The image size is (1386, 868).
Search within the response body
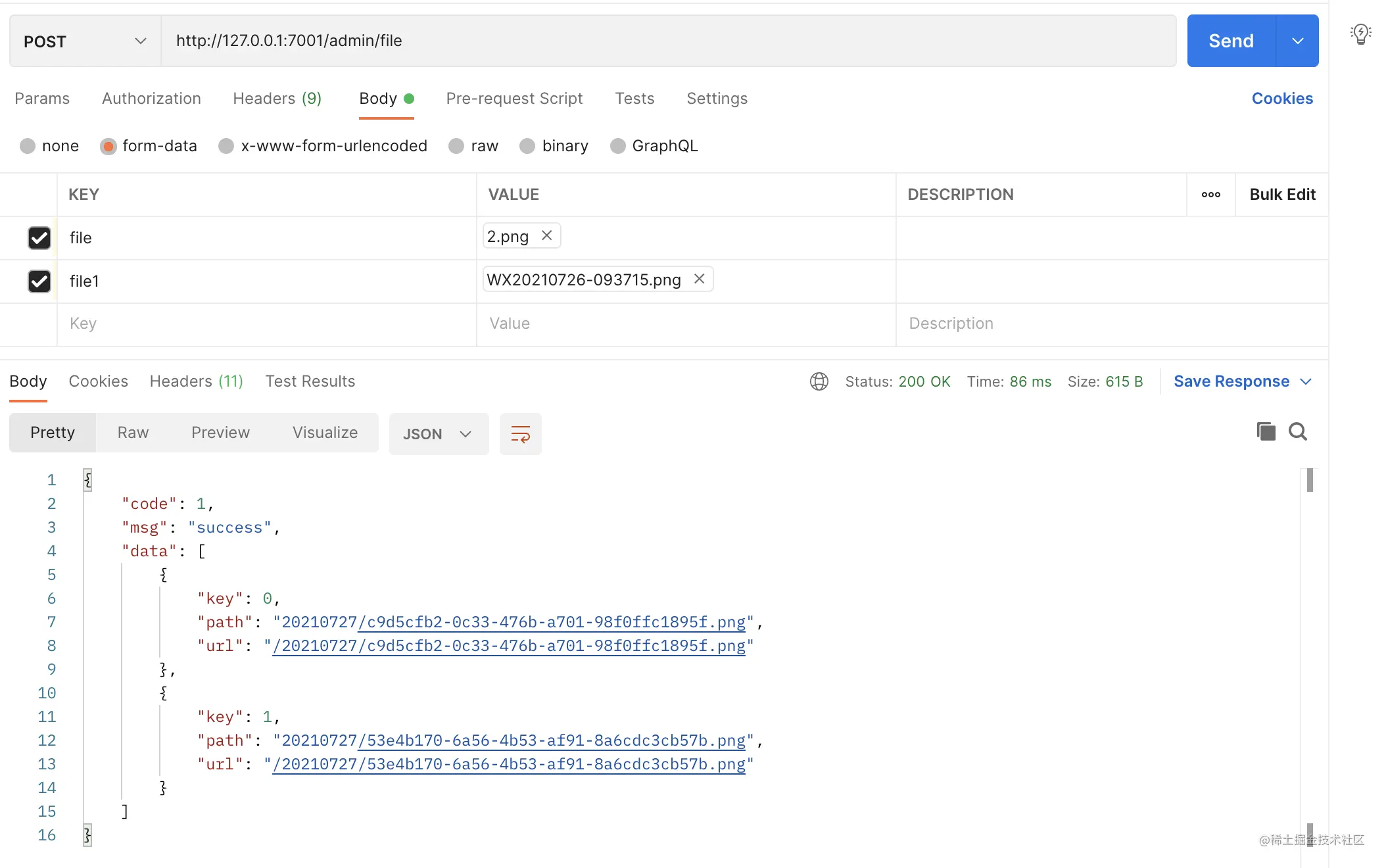click(1298, 431)
